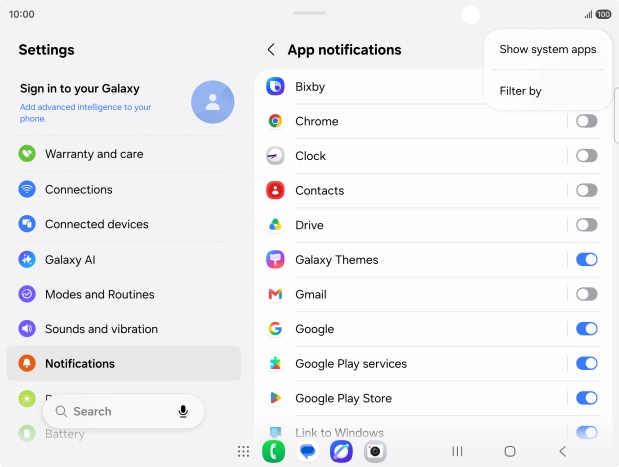619x467 pixels.
Task: Open Google Play Store notification label
Action: [x=343, y=398]
